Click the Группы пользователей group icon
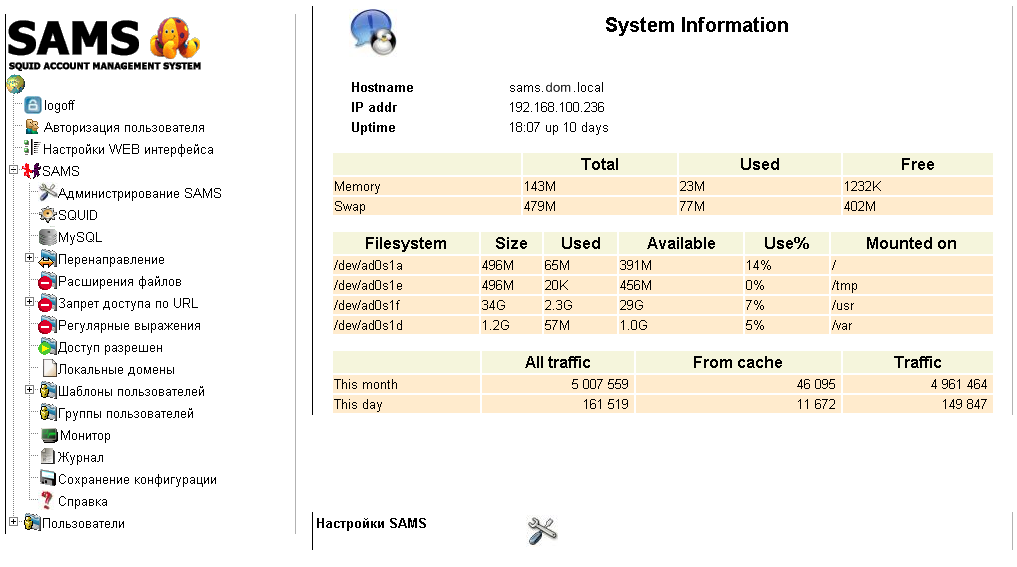 point(47,413)
